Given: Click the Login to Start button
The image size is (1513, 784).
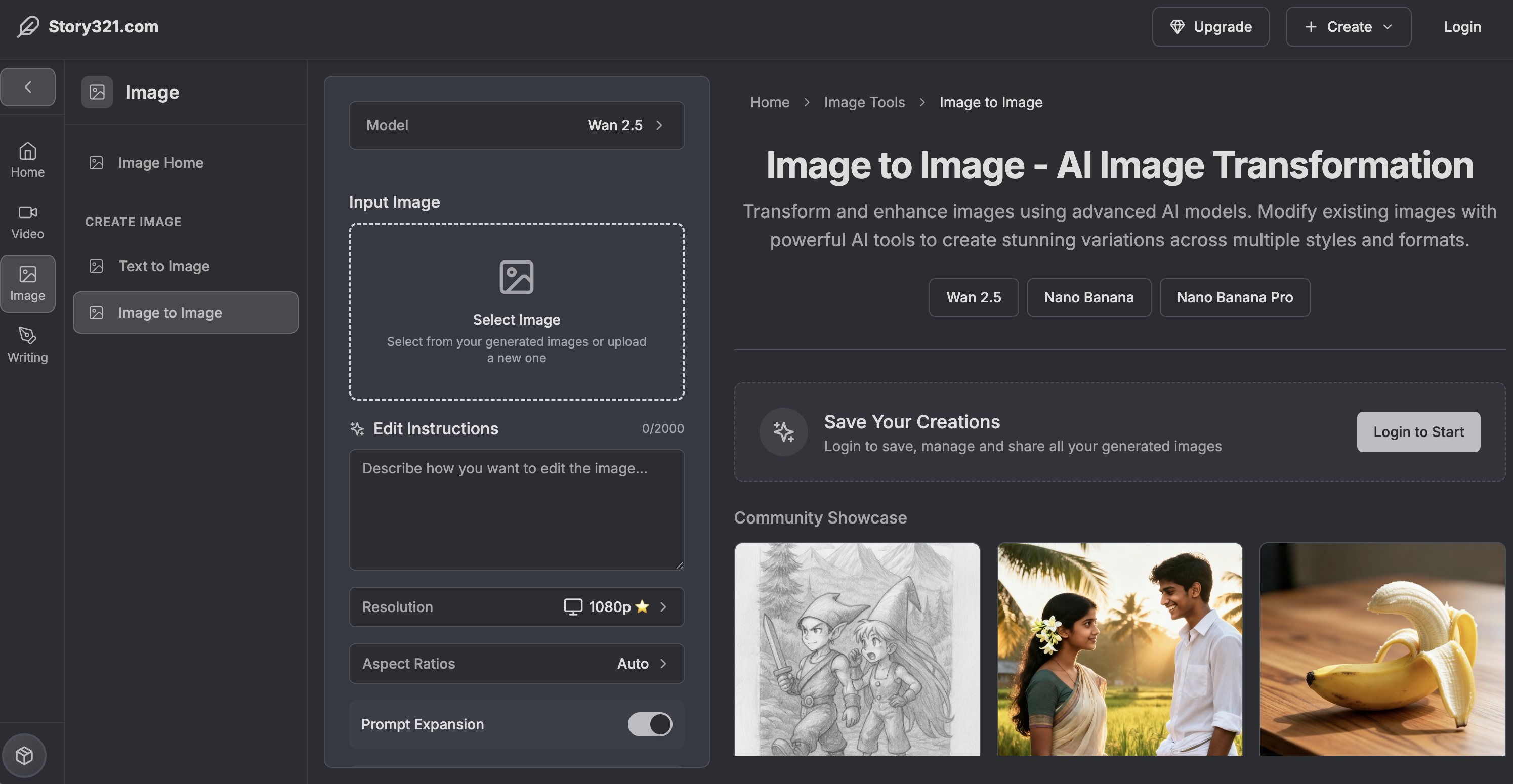Looking at the screenshot, I should (1418, 431).
